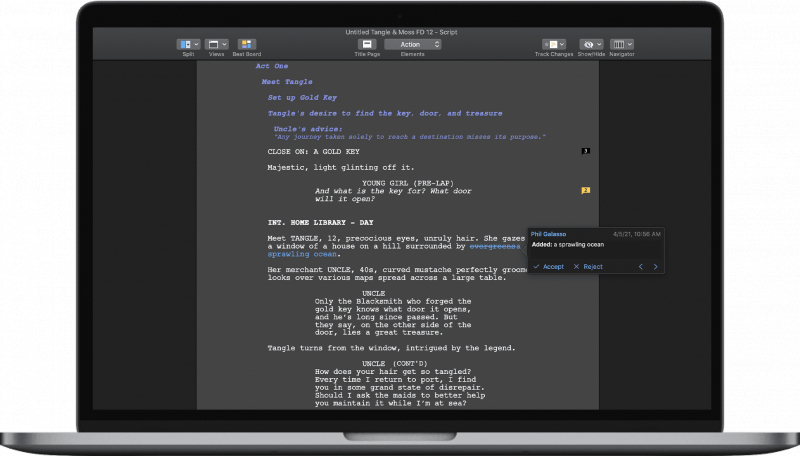The image size is (800, 456).
Task: Go to the next tracked change
Action: tap(655, 267)
